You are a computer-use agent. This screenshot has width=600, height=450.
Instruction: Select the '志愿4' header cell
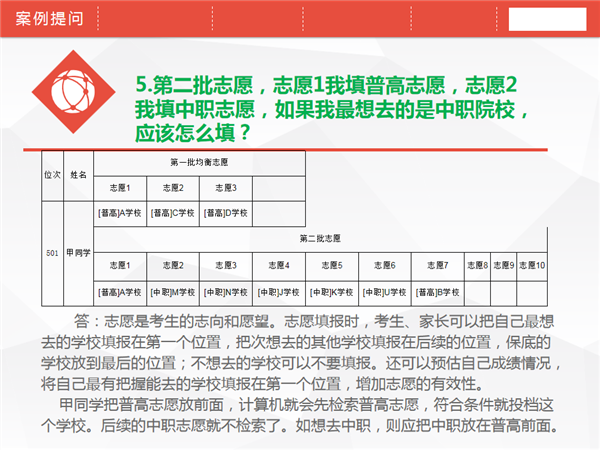click(279, 266)
